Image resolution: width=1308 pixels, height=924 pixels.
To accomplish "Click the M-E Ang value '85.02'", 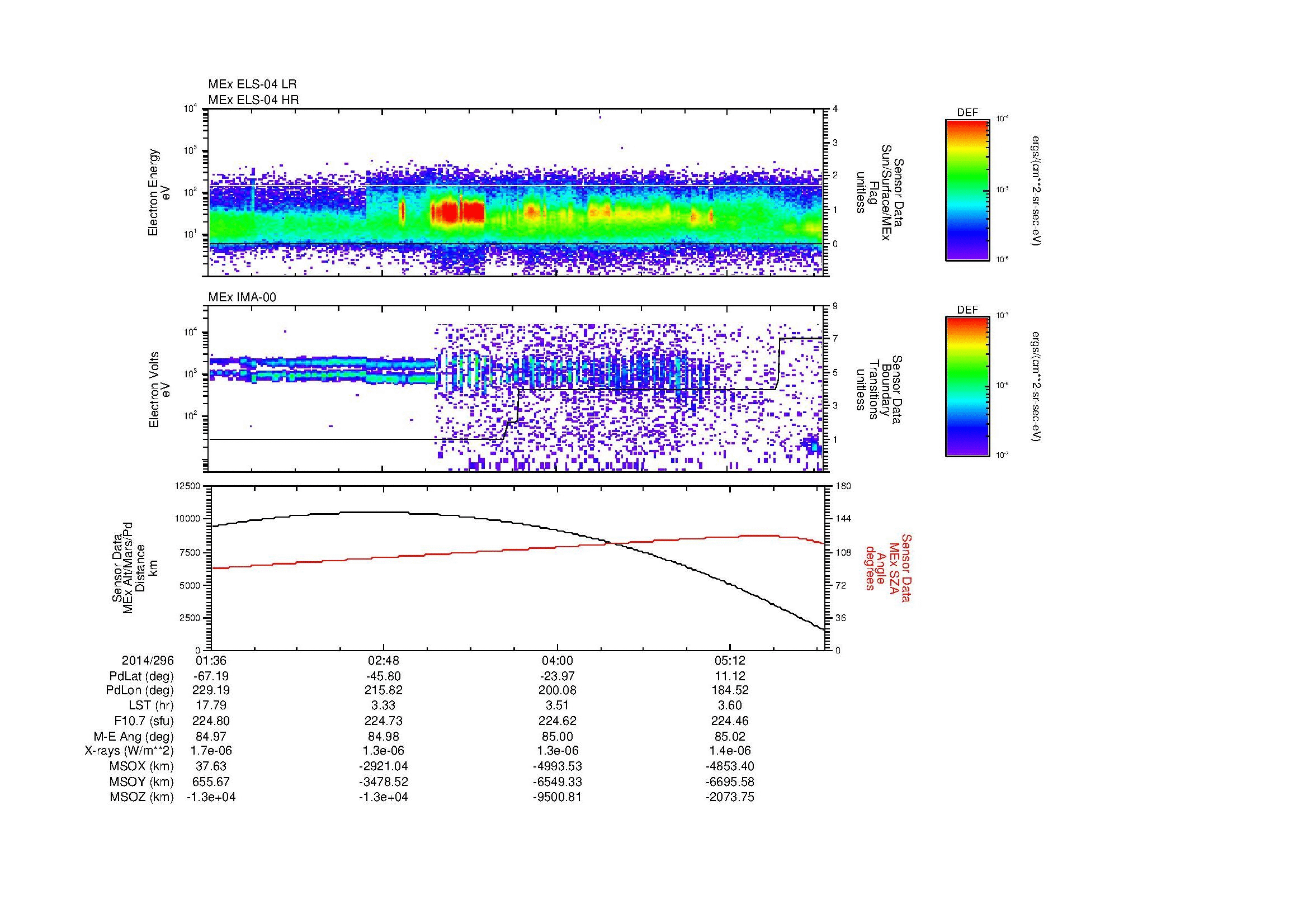I will [730, 736].
